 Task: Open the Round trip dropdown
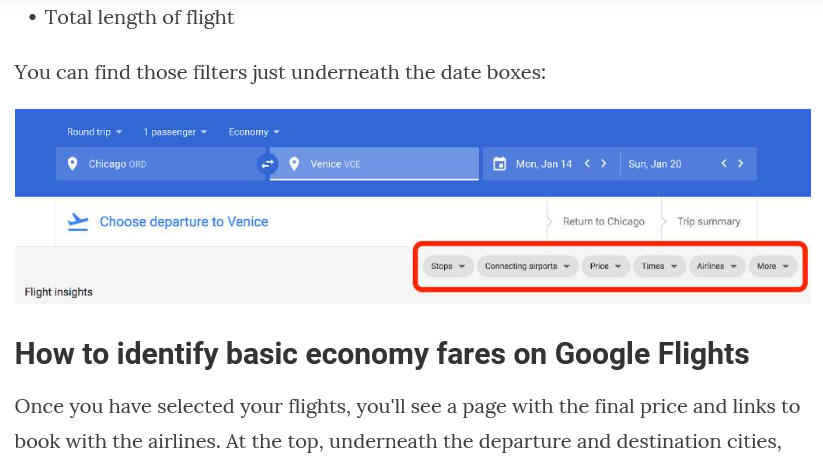point(94,132)
